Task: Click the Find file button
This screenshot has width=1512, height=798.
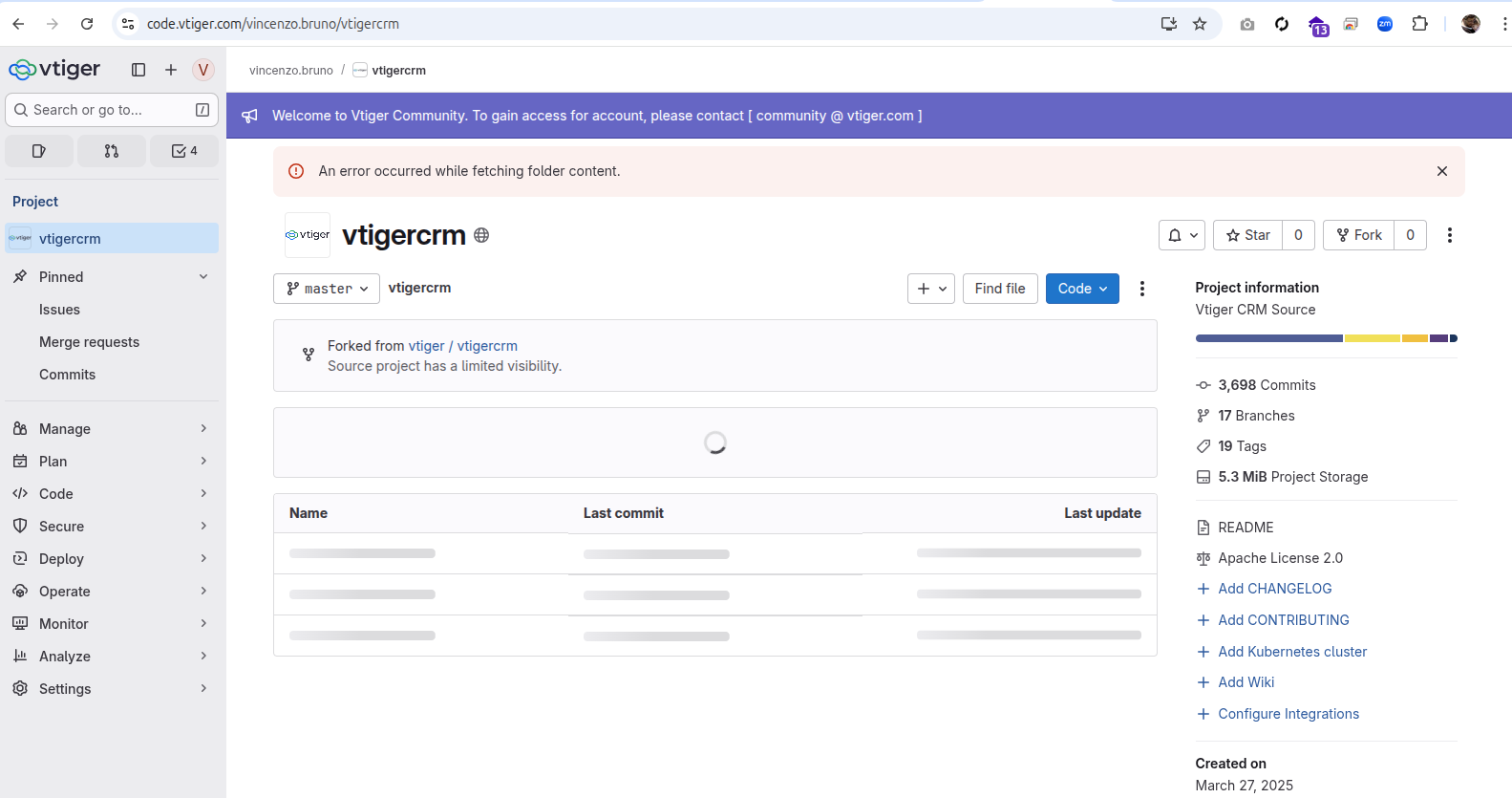Action: (x=999, y=289)
